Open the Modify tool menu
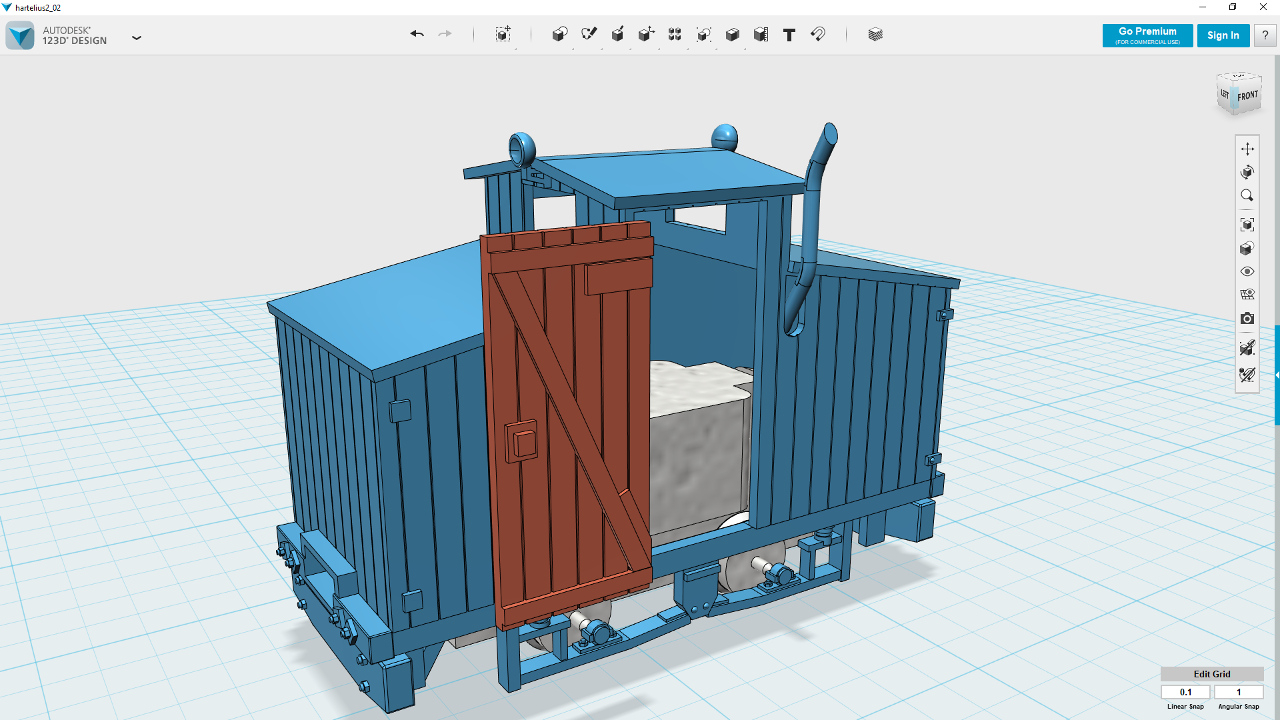 point(646,34)
